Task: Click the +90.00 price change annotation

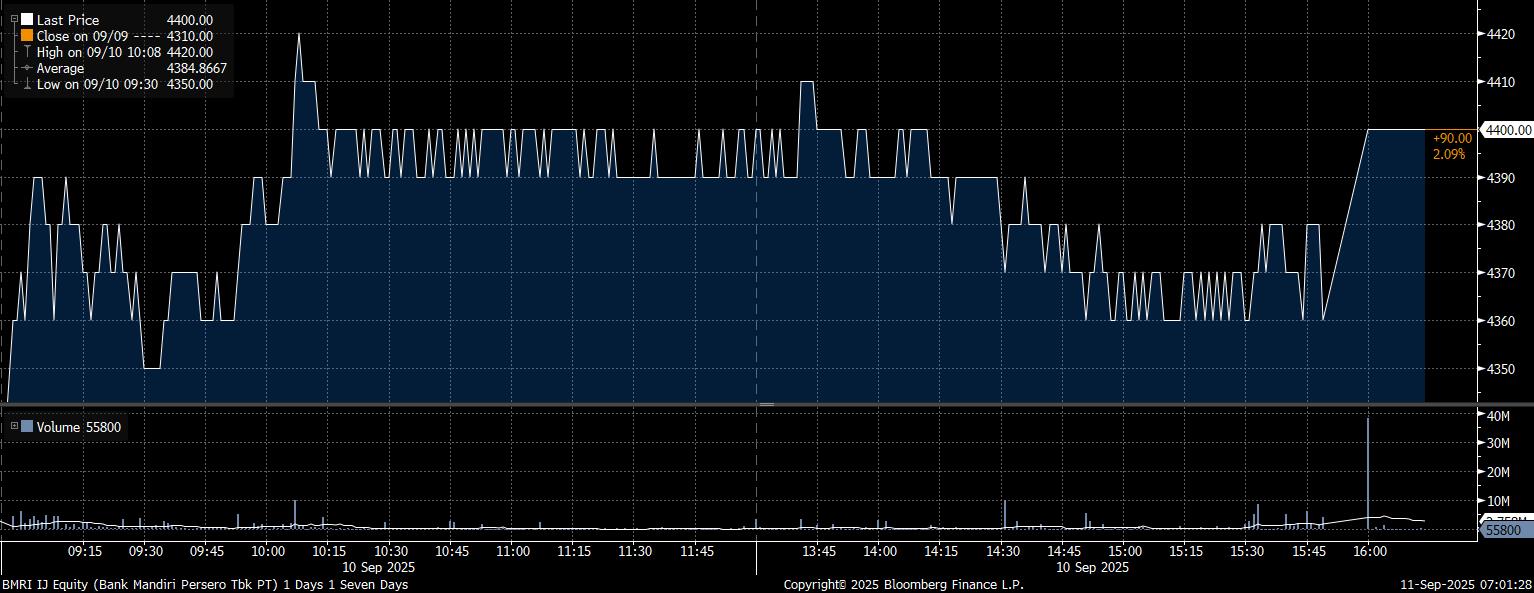Action: pyautogui.click(x=1451, y=138)
